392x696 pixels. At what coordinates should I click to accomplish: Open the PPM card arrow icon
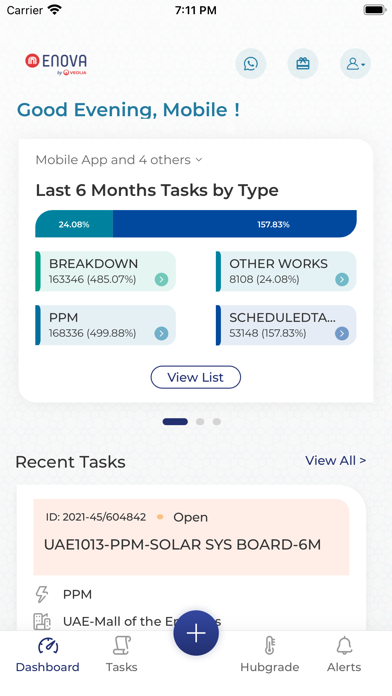coord(162,333)
